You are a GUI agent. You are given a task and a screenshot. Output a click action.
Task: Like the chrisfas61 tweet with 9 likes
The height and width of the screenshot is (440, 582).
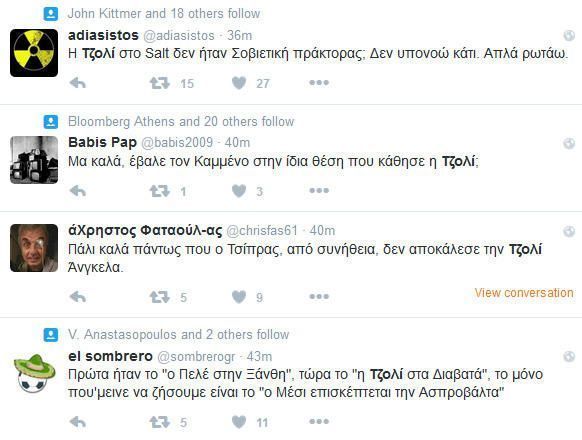(x=239, y=297)
